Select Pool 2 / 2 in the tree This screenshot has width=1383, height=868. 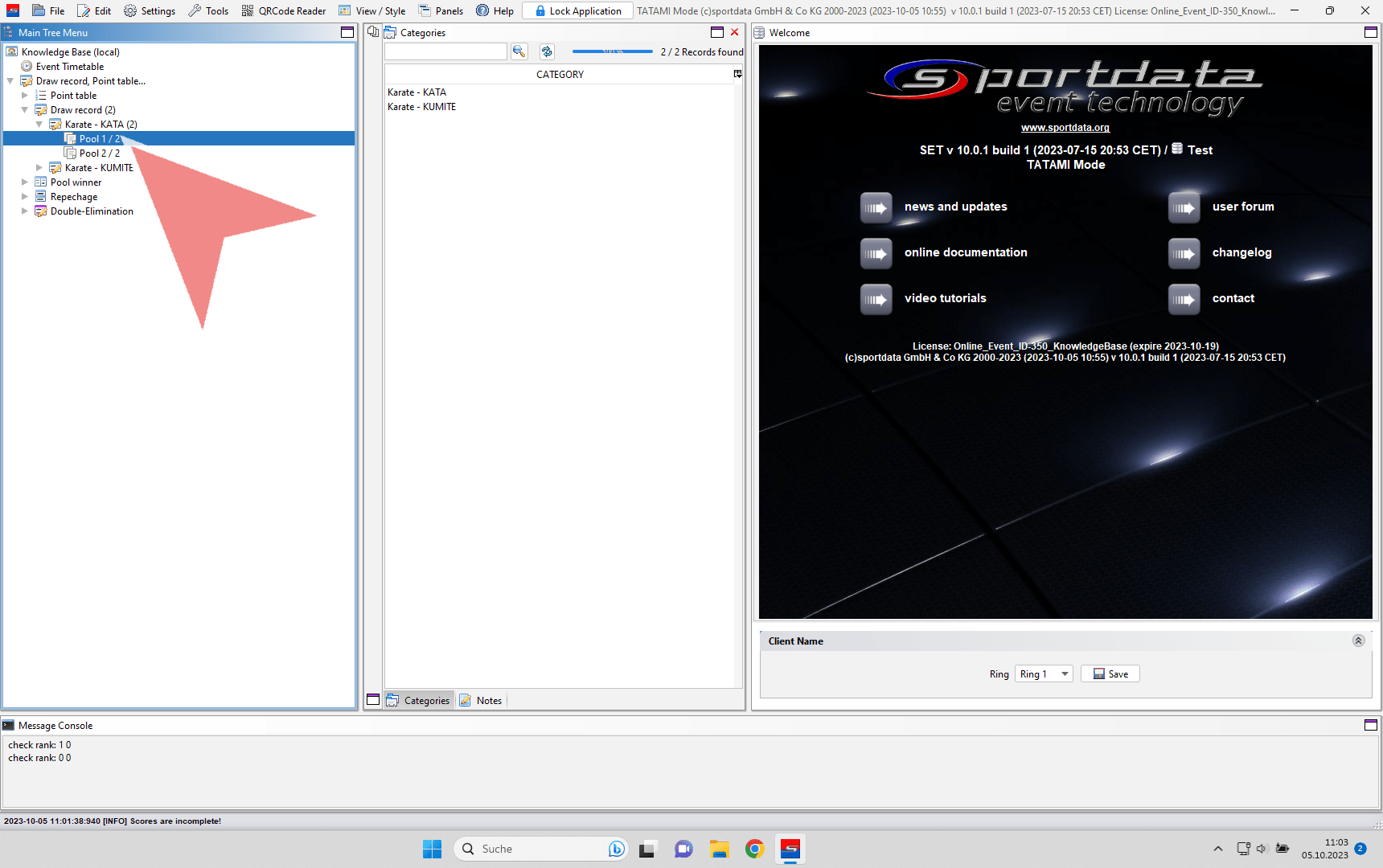tap(99, 154)
